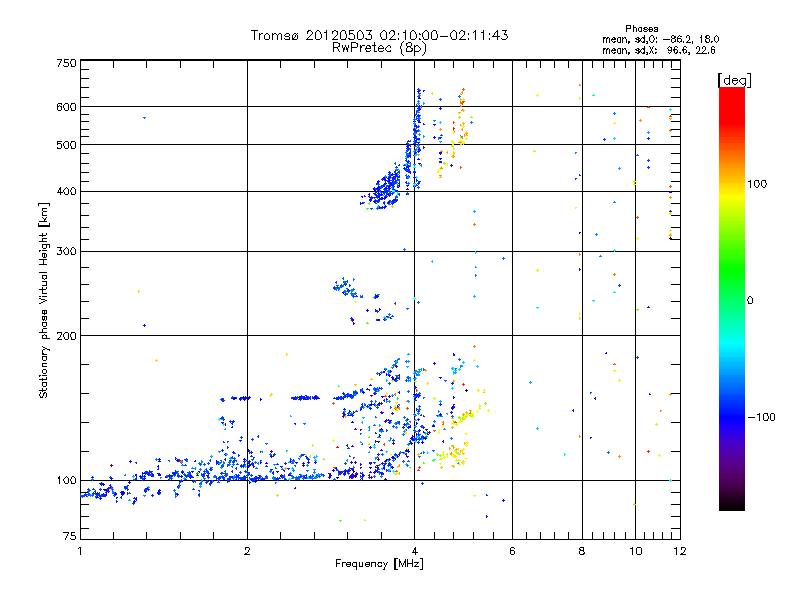Viewport: 800px width, 600px height.
Task: Click the phase colorbar
Action: [x=732, y=299]
